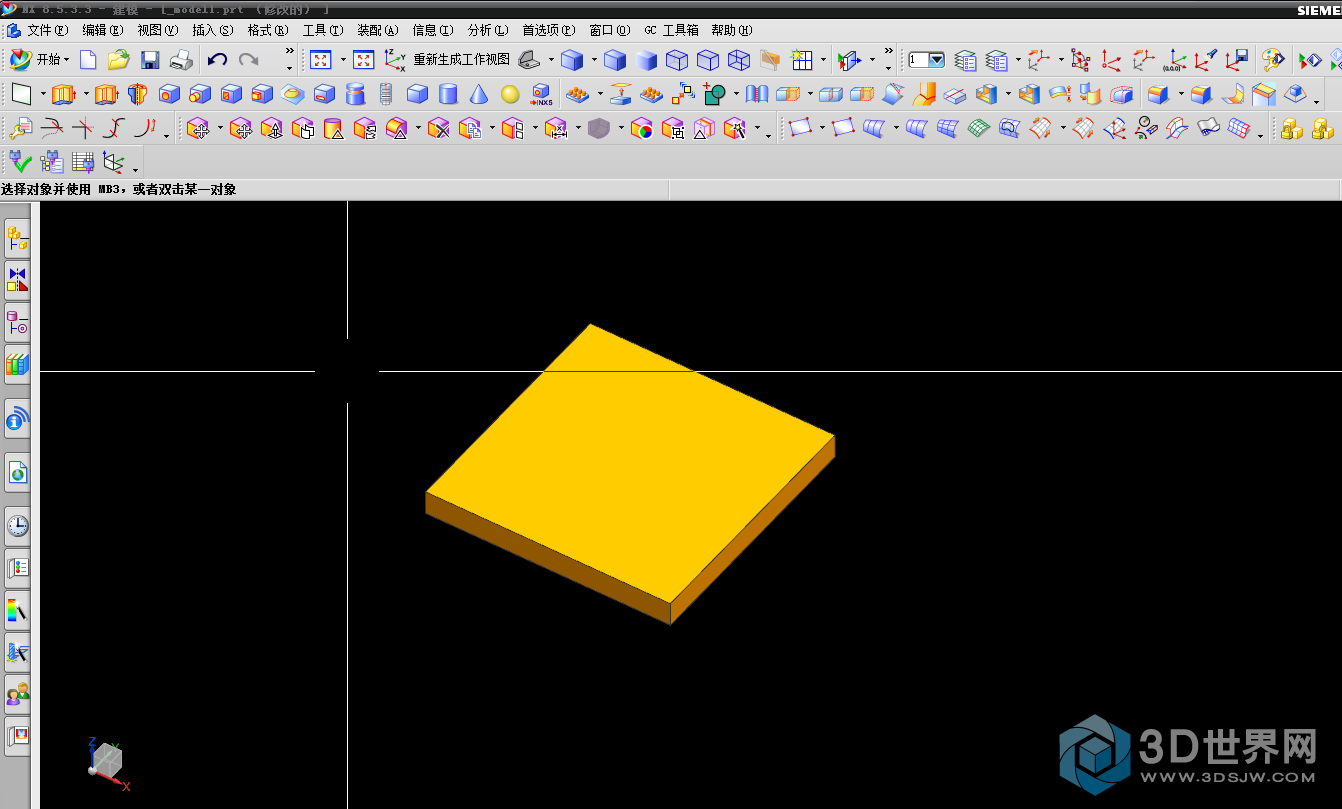Create a Cone primitive
Image resolution: width=1342 pixels, height=809 pixels.
479,95
